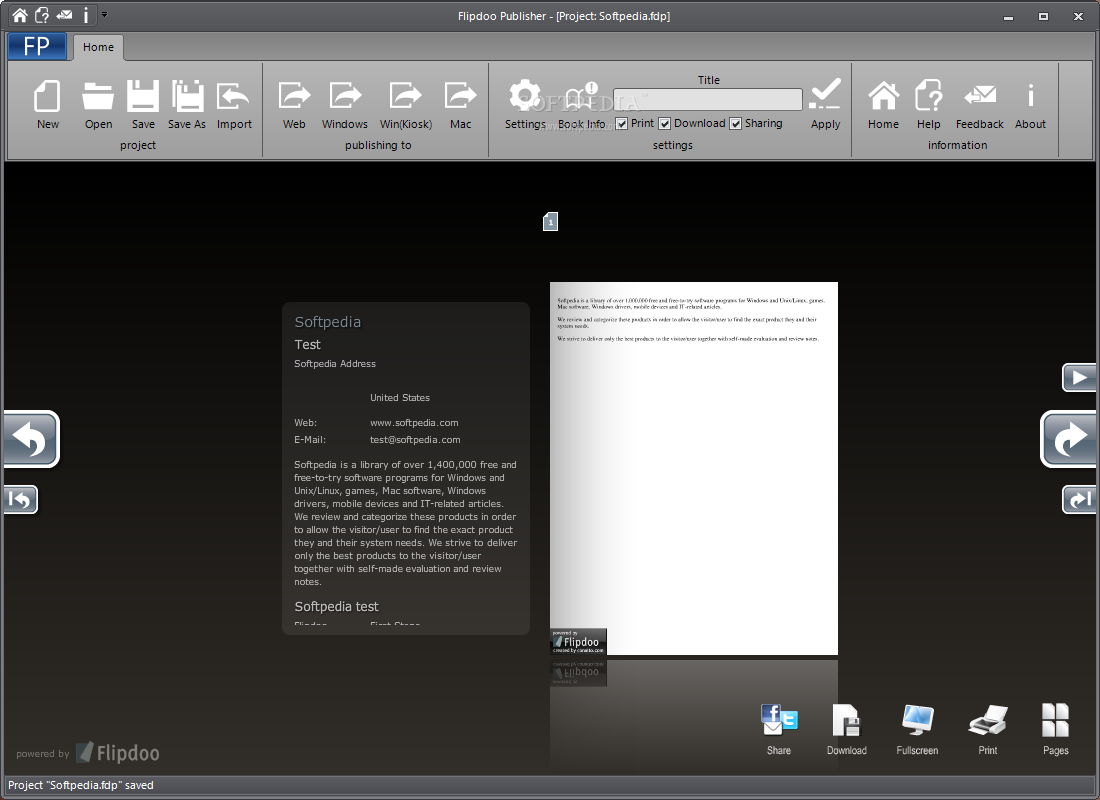Publish the flipbook for Windows
The image size is (1100, 800).
[344, 104]
